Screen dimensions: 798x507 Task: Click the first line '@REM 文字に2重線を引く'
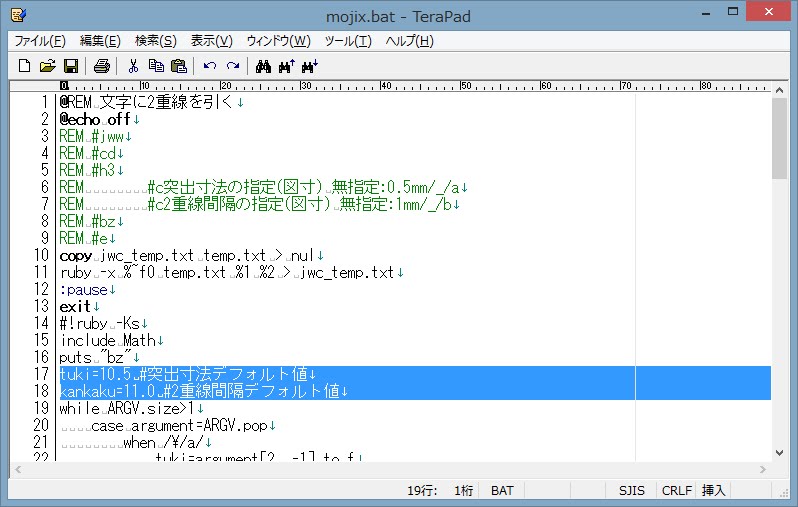click(x=151, y=102)
